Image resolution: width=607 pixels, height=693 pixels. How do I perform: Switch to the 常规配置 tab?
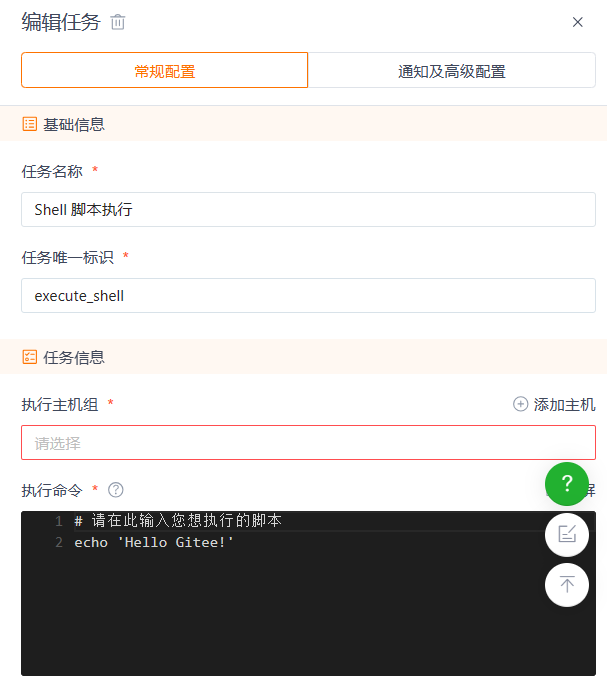pyautogui.click(x=164, y=71)
